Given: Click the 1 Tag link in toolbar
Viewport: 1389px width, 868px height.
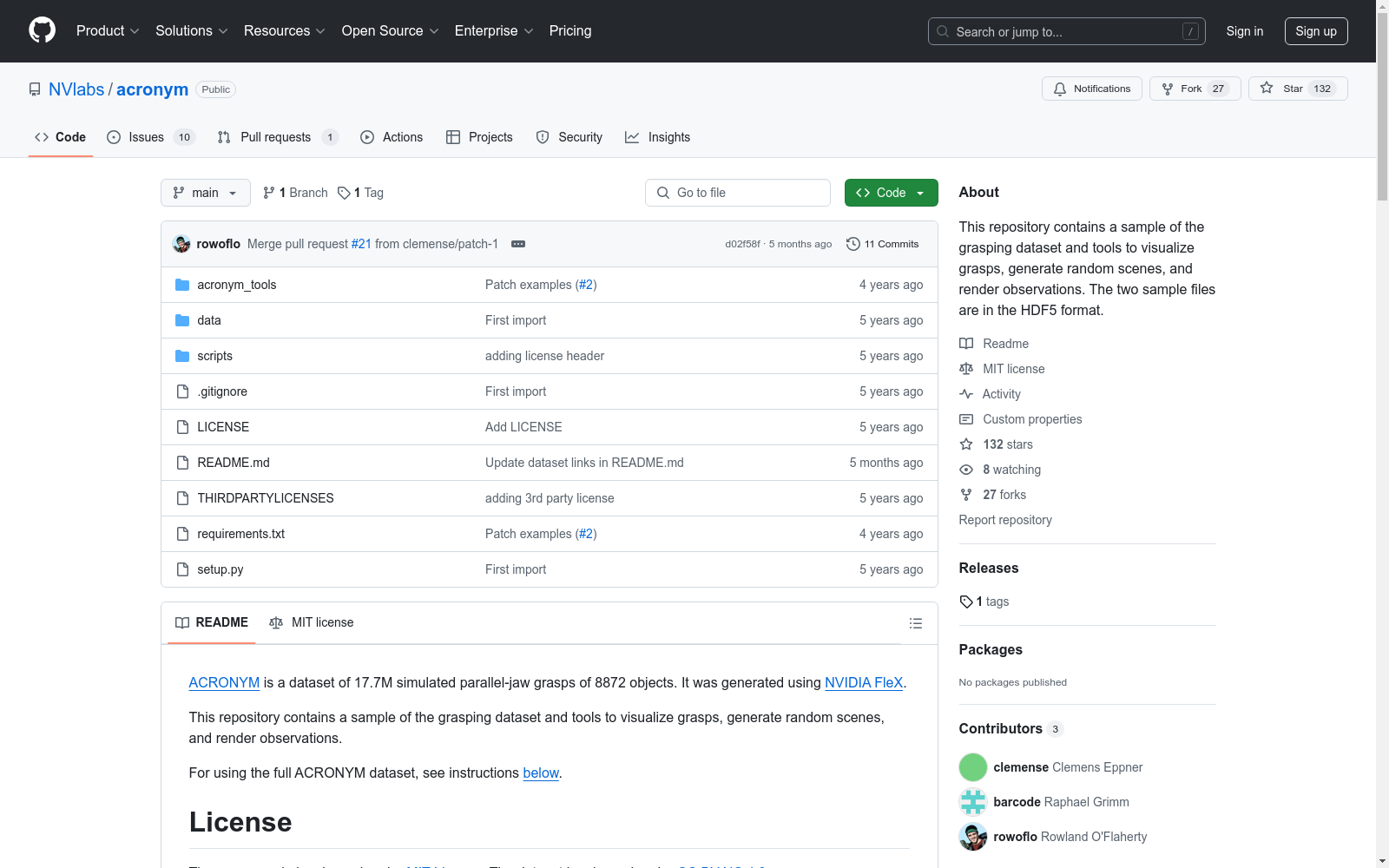Looking at the screenshot, I should pyautogui.click(x=360, y=193).
